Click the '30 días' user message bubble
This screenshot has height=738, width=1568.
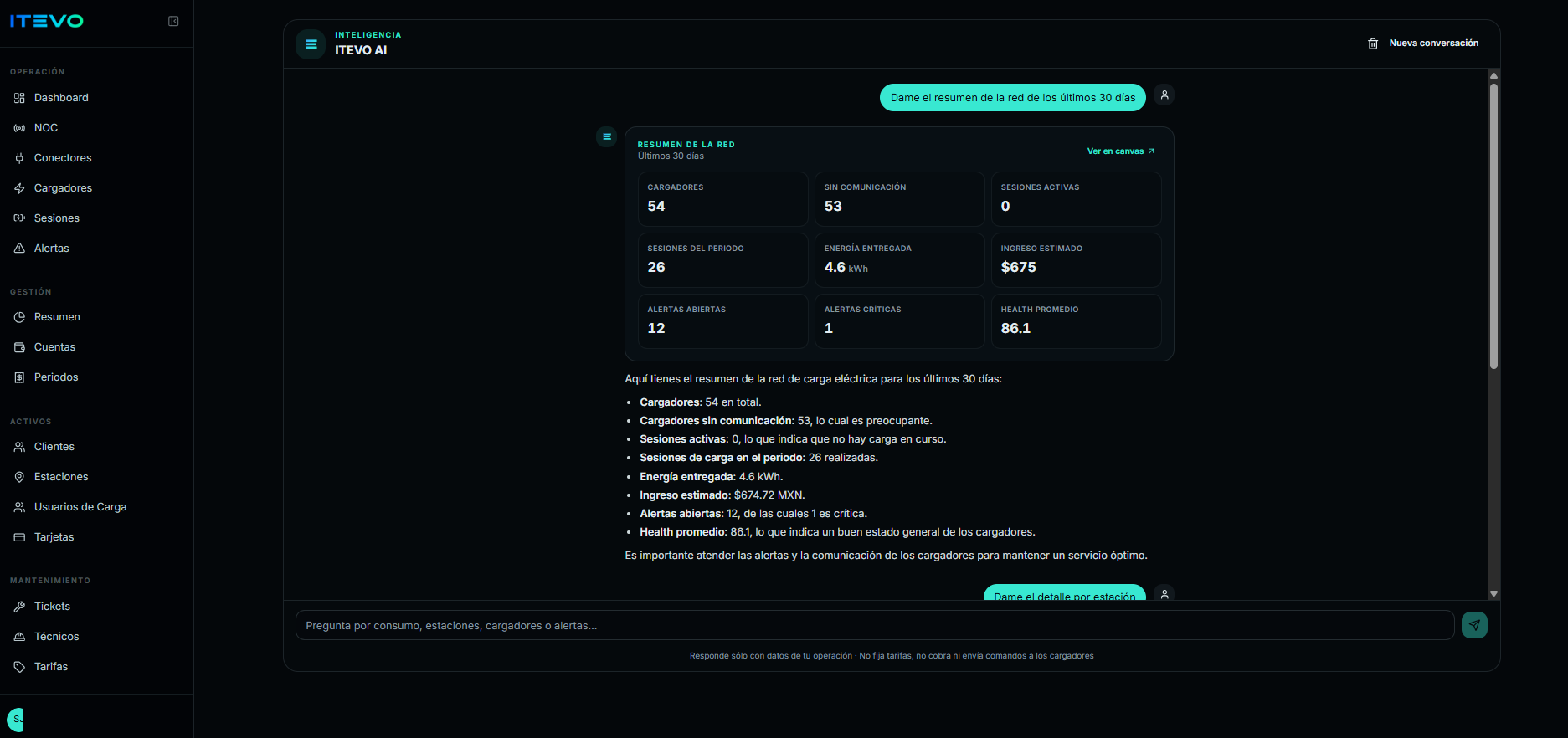point(1013,98)
